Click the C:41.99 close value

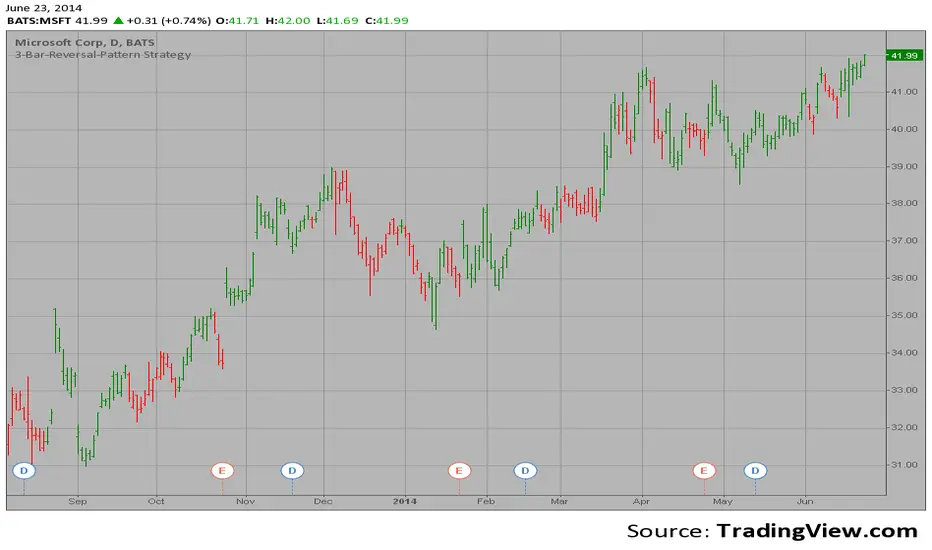386,20
